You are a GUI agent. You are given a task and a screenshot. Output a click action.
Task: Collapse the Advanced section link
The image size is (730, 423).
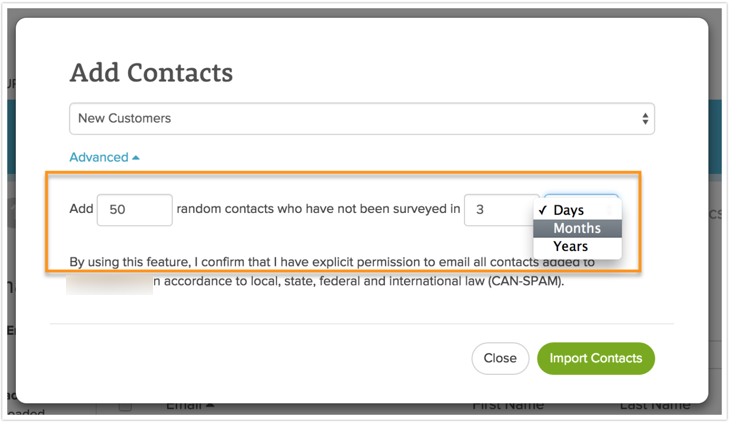tap(99, 157)
